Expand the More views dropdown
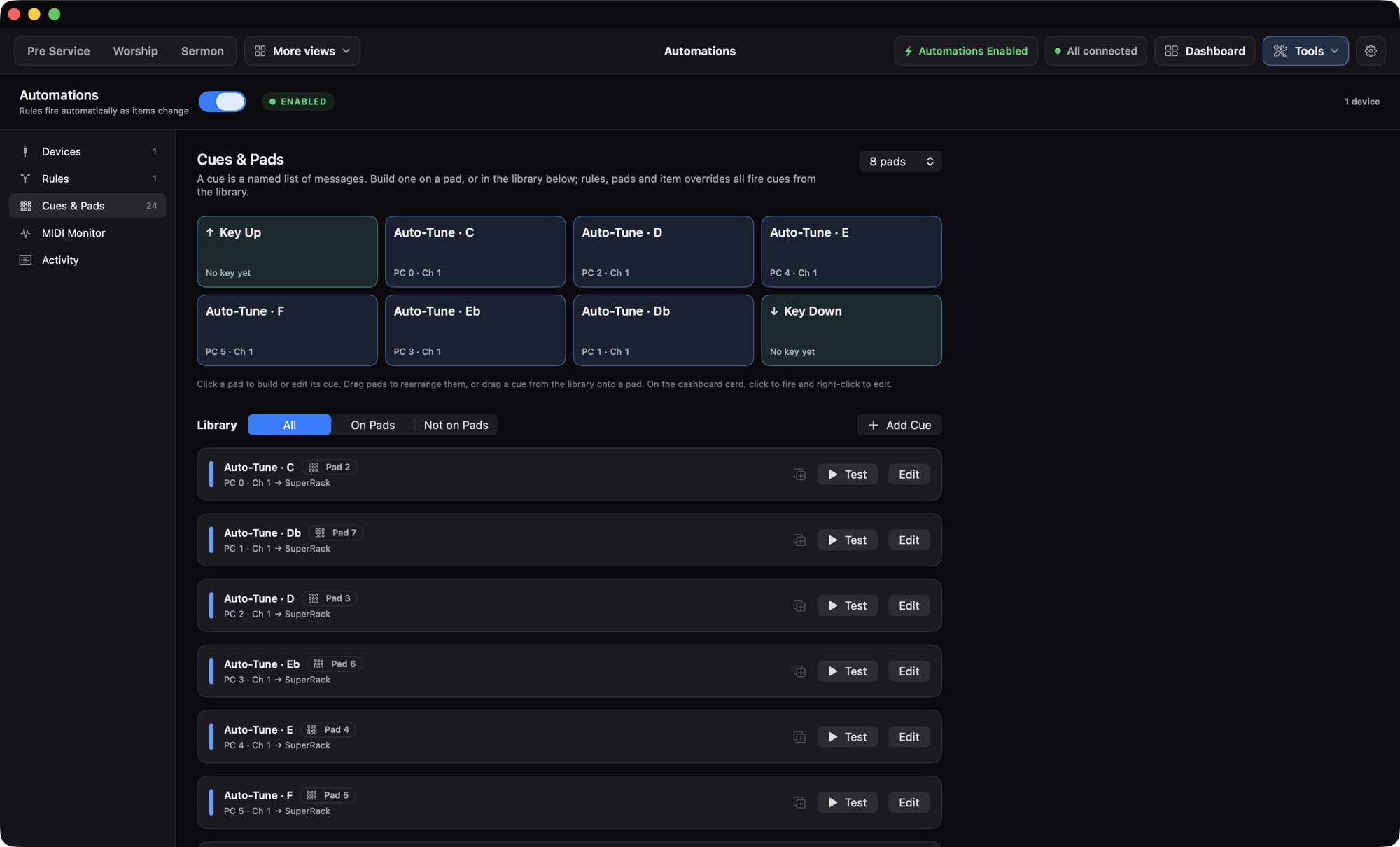 [x=302, y=51]
